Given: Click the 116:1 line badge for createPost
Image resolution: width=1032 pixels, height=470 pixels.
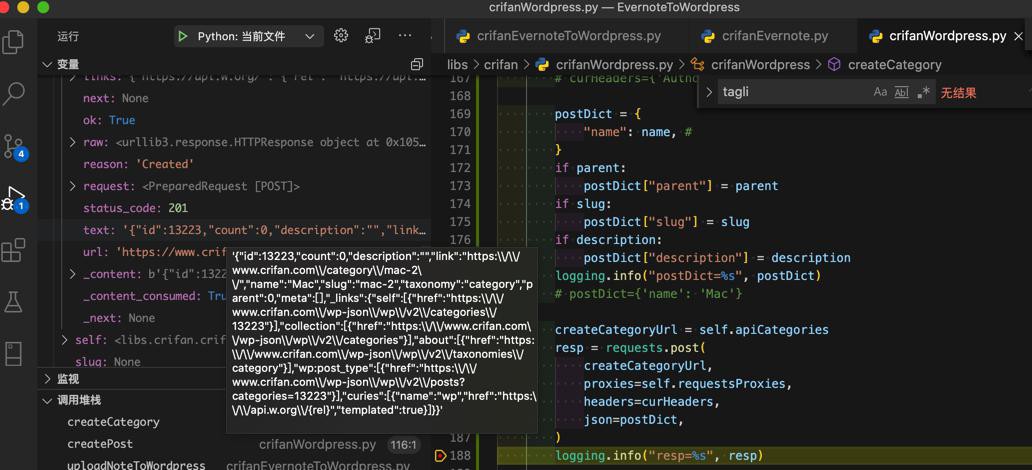Looking at the screenshot, I should click(403, 445).
